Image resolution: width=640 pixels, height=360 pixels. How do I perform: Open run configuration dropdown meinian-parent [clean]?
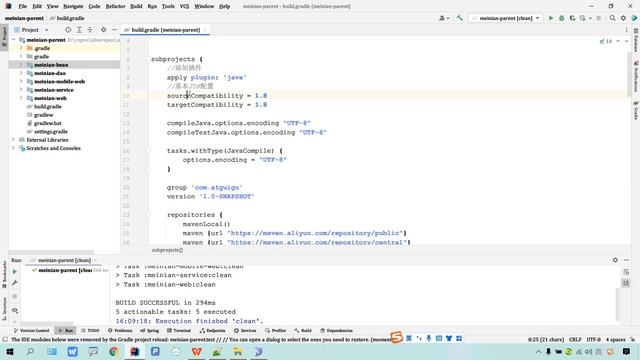click(x=506, y=18)
